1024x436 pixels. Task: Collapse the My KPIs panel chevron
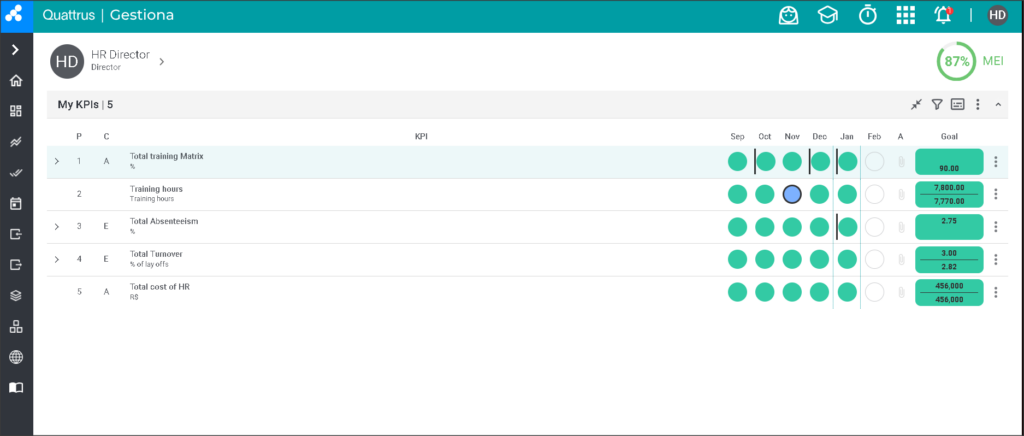[x=998, y=104]
